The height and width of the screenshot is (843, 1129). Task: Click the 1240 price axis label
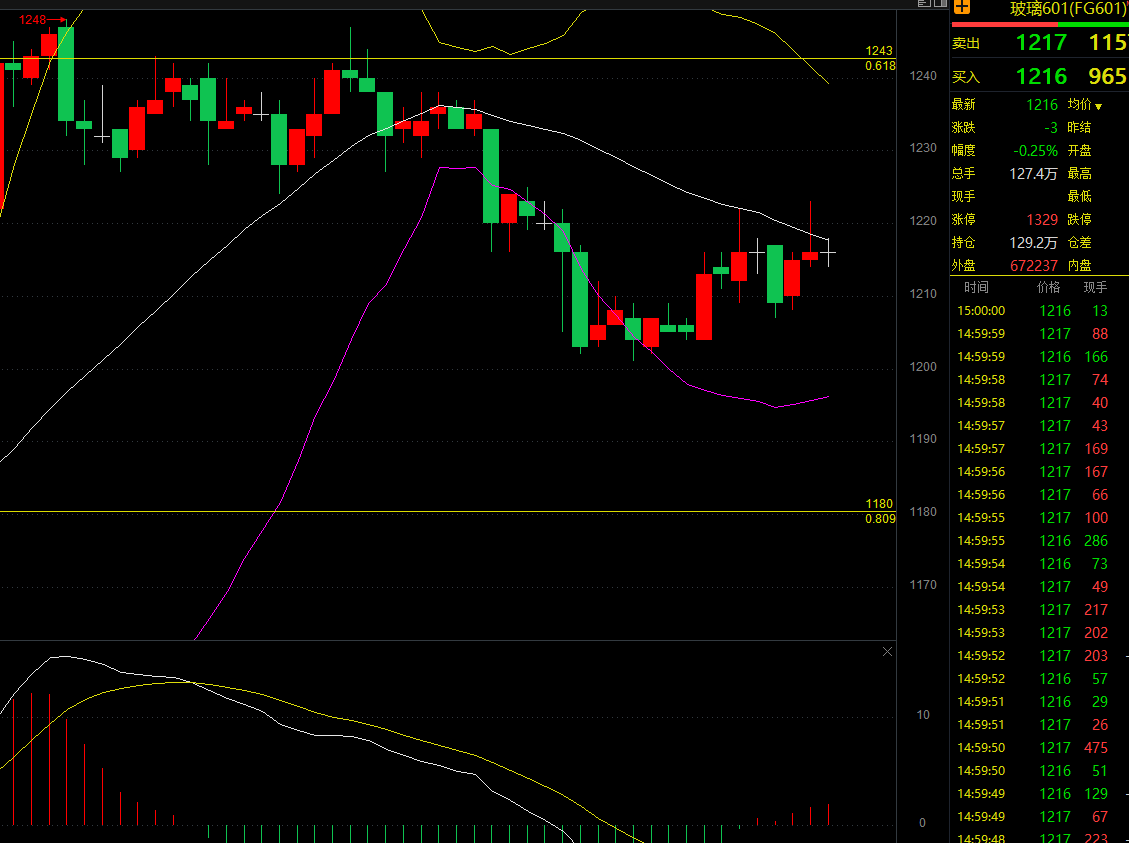(923, 76)
